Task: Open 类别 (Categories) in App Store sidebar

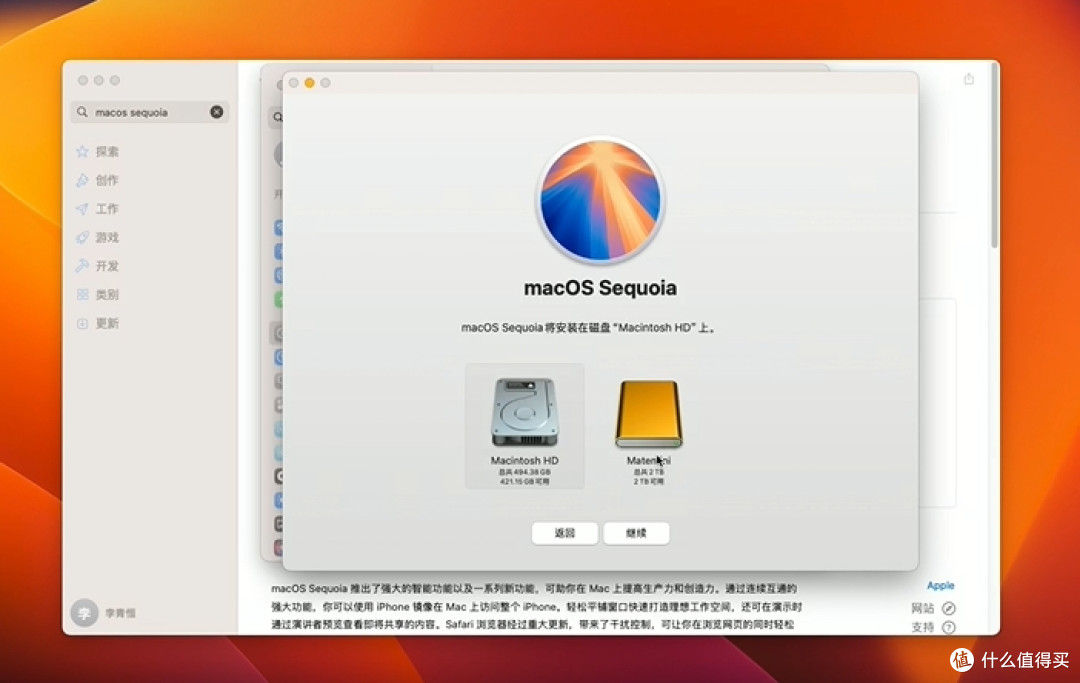Action: 107,295
